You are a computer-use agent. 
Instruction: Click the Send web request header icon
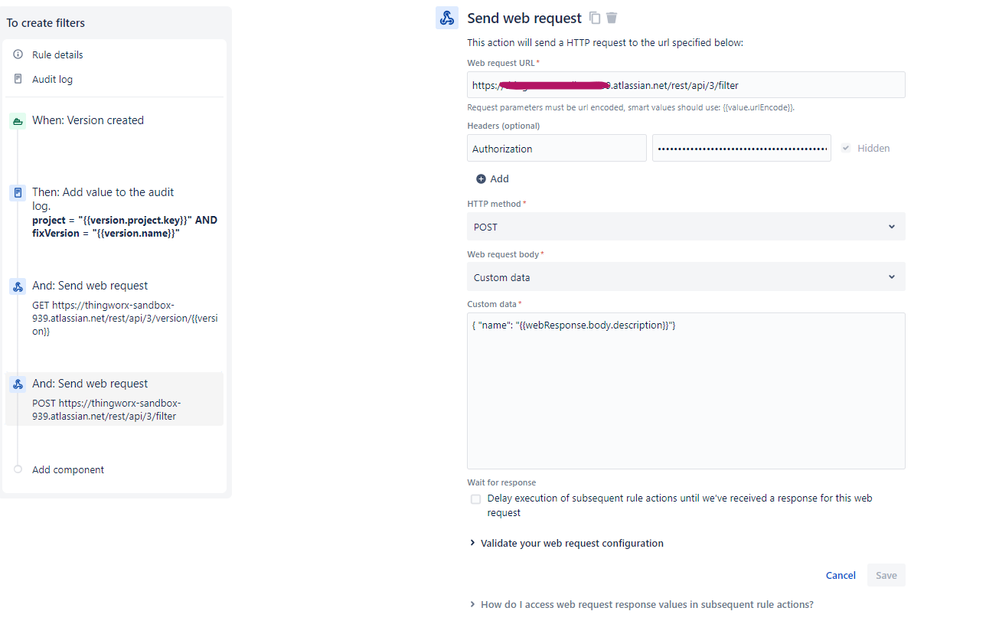(447, 18)
